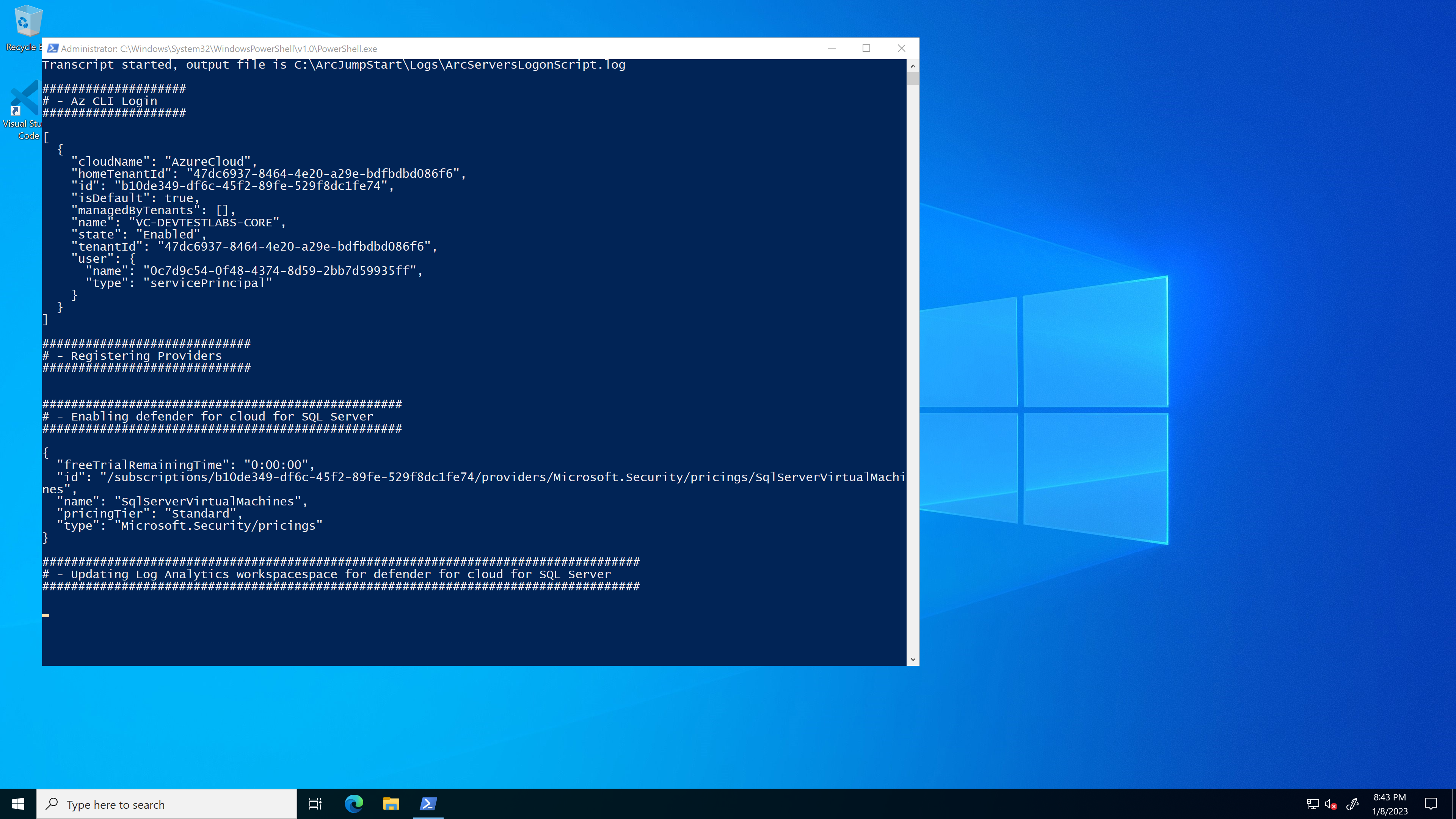Click the taskbar search magnifier icon
This screenshot has height=819, width=1456.
coord(52,804)
